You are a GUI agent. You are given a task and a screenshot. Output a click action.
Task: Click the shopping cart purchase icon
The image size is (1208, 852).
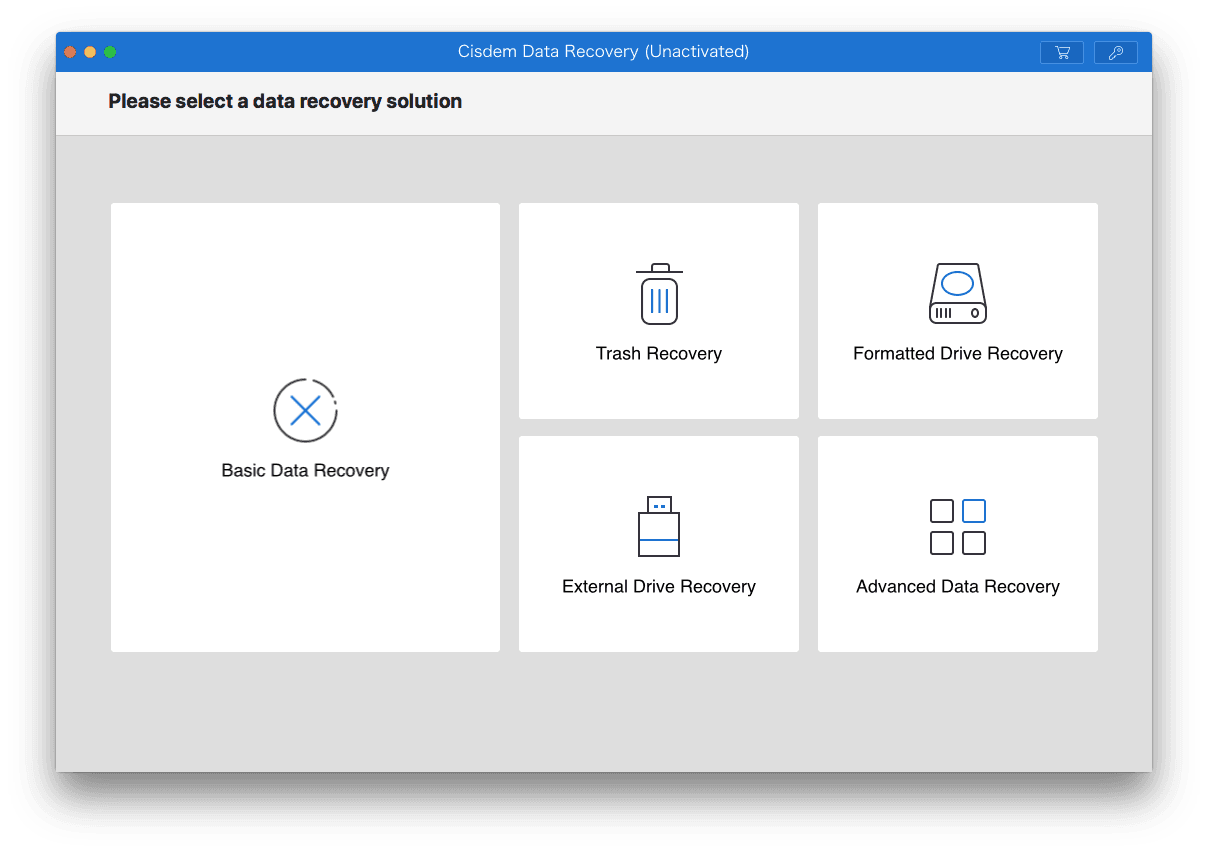coord(1062,53)
